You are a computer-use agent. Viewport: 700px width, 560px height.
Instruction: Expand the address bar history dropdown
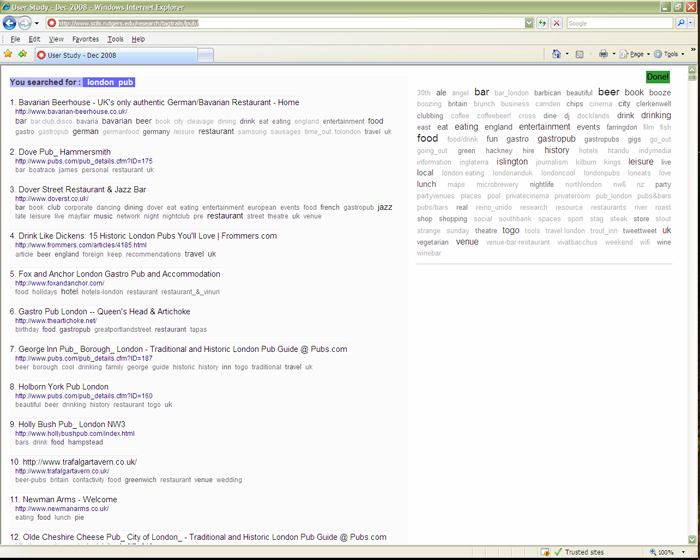click(x=529, y=23)
